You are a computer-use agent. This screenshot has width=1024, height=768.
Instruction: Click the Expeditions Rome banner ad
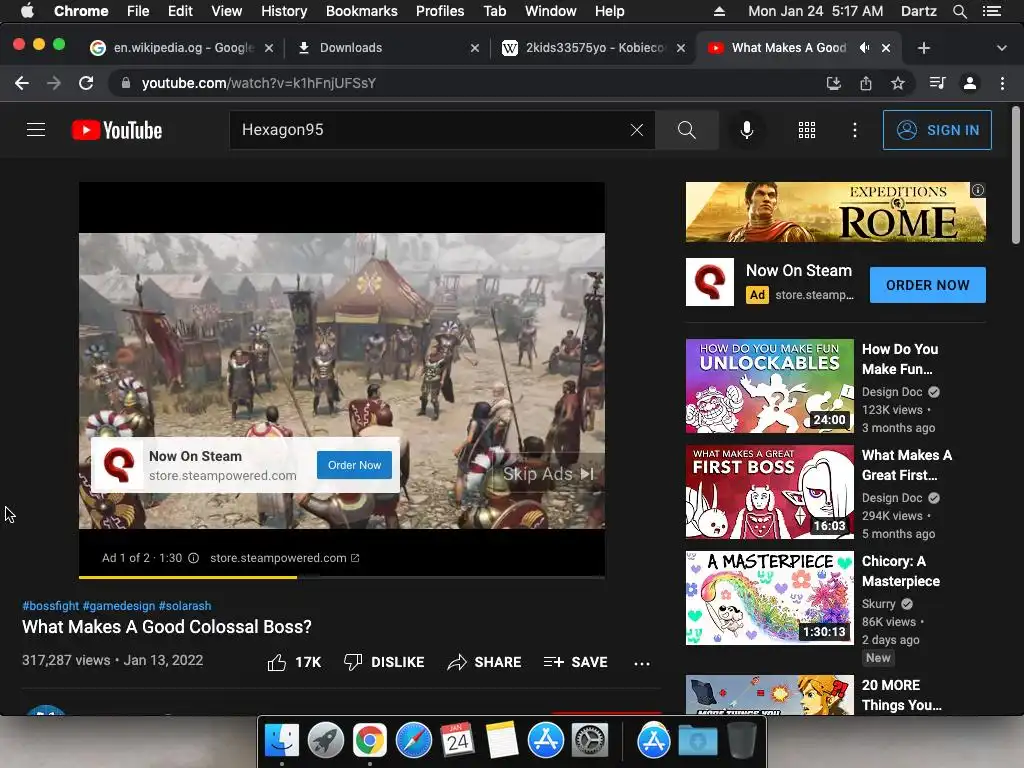point(835,212)
